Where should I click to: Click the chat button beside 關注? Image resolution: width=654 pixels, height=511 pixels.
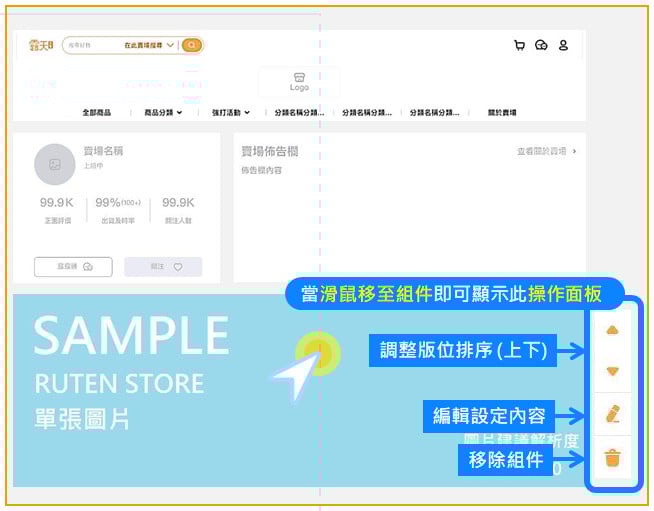point(73,267)
